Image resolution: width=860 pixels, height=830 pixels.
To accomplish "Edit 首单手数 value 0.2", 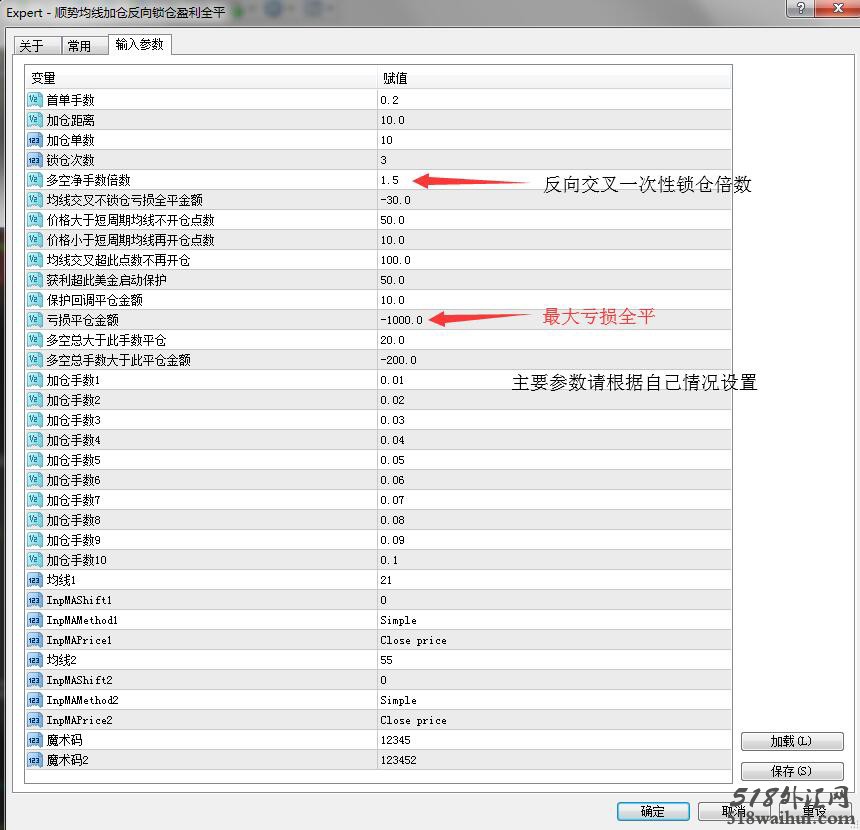I will [554, 100].
